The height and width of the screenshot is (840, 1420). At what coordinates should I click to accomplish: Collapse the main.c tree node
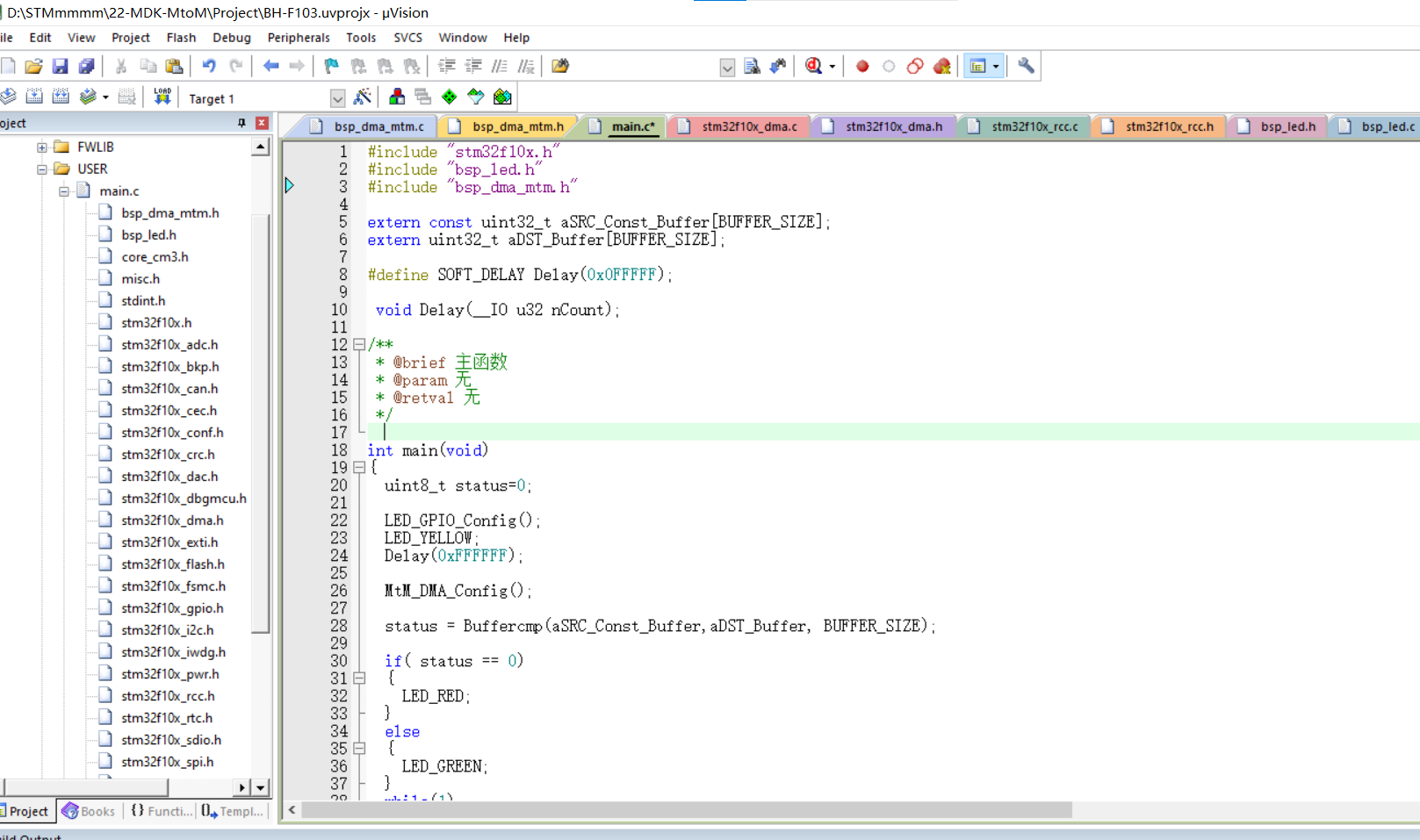click(63, 191)
